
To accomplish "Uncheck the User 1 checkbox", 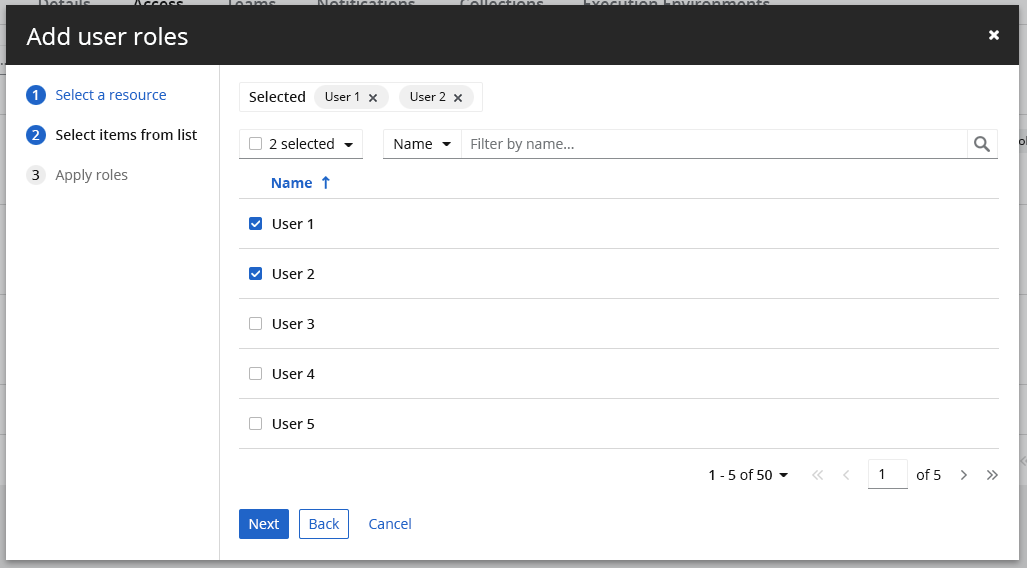I will [255, 224].
